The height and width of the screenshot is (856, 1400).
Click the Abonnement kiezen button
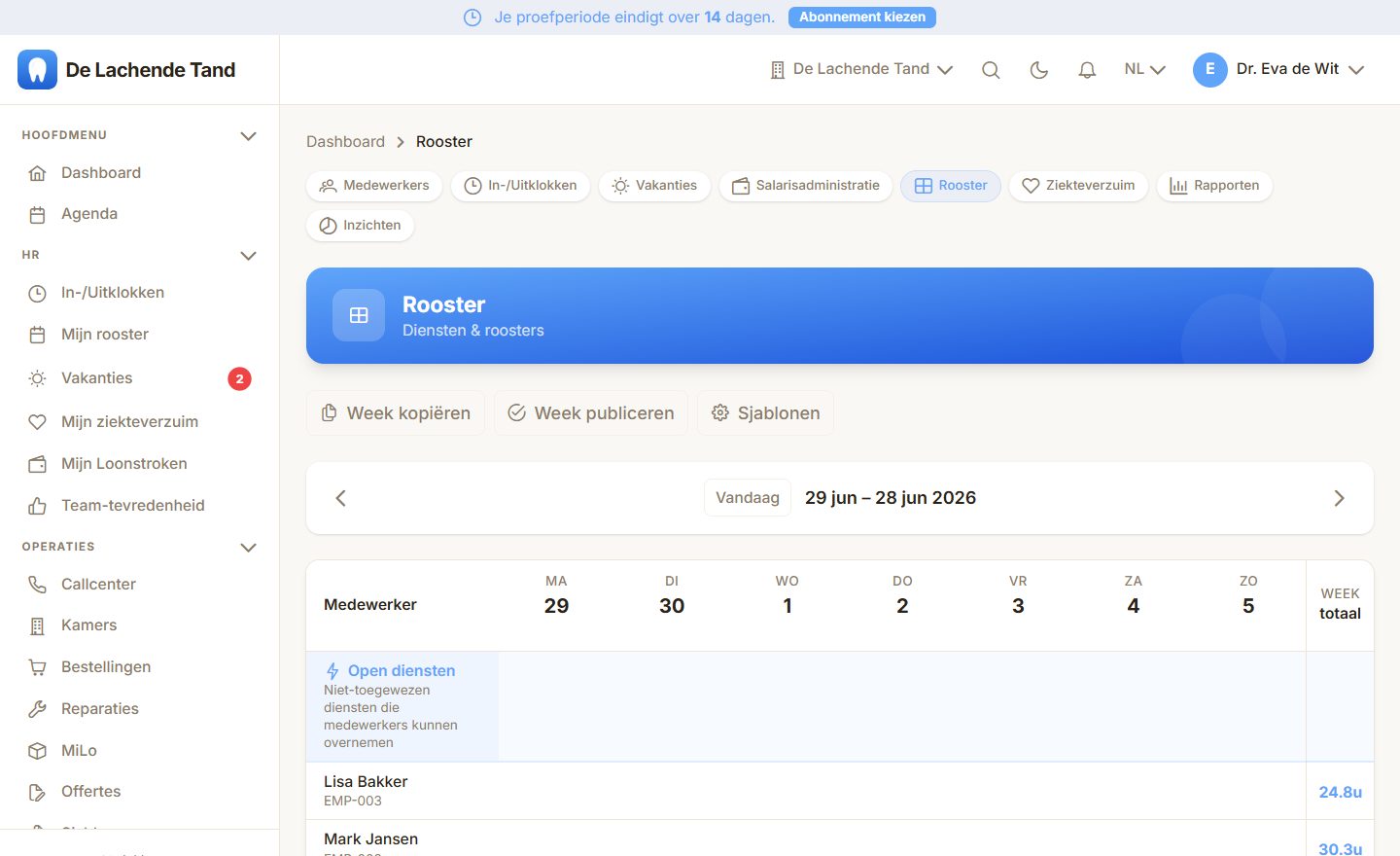coord(862,18)
